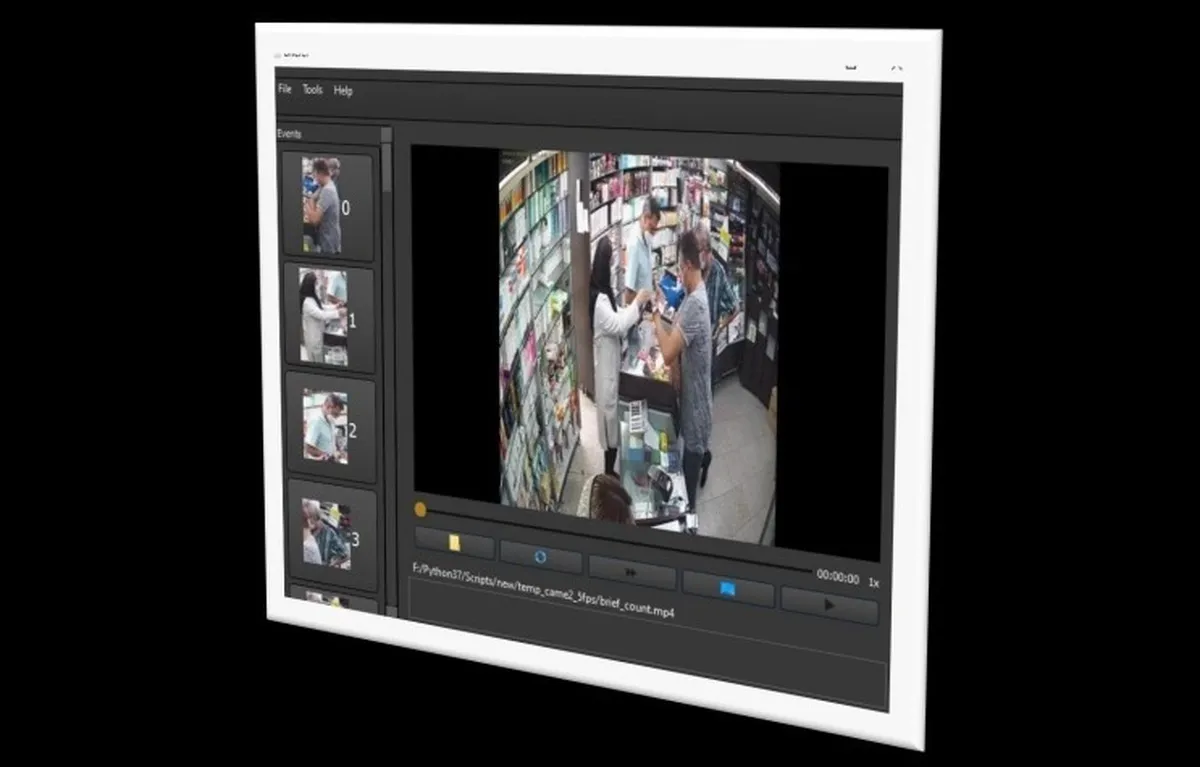Open the File menu

(285, 89)
